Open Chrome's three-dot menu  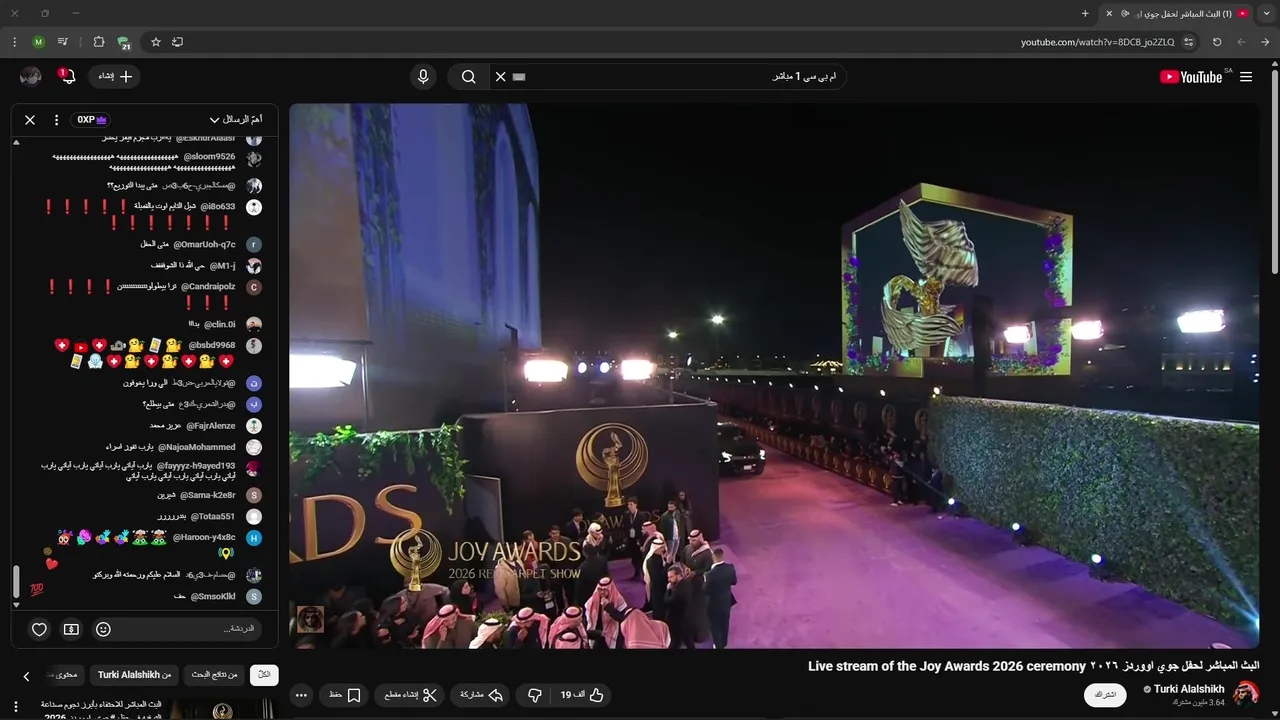click(x=14, y=42)
